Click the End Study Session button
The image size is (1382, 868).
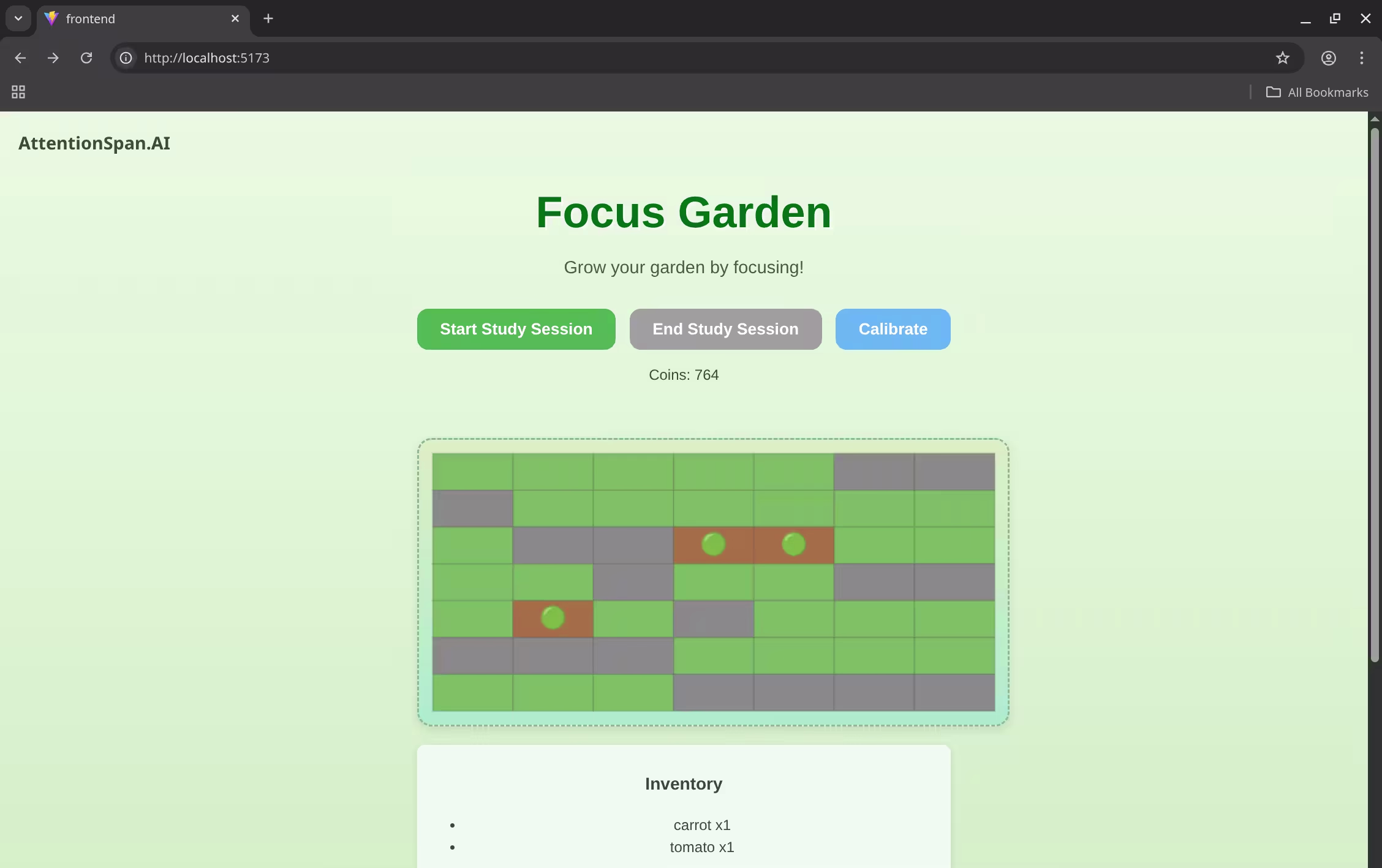tap(725, 329)
